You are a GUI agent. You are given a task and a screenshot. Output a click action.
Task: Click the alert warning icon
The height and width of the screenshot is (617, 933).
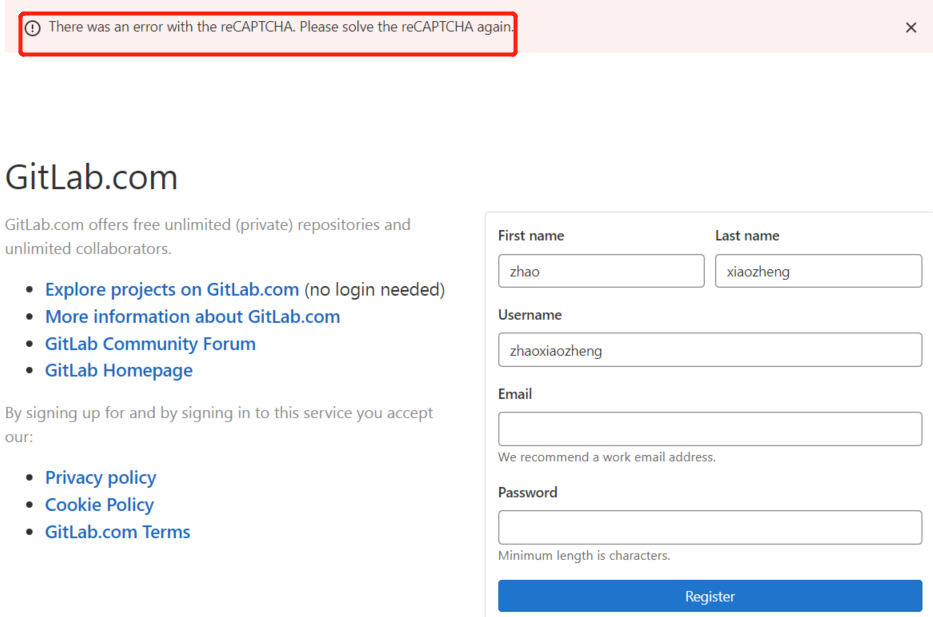[33, 28]
